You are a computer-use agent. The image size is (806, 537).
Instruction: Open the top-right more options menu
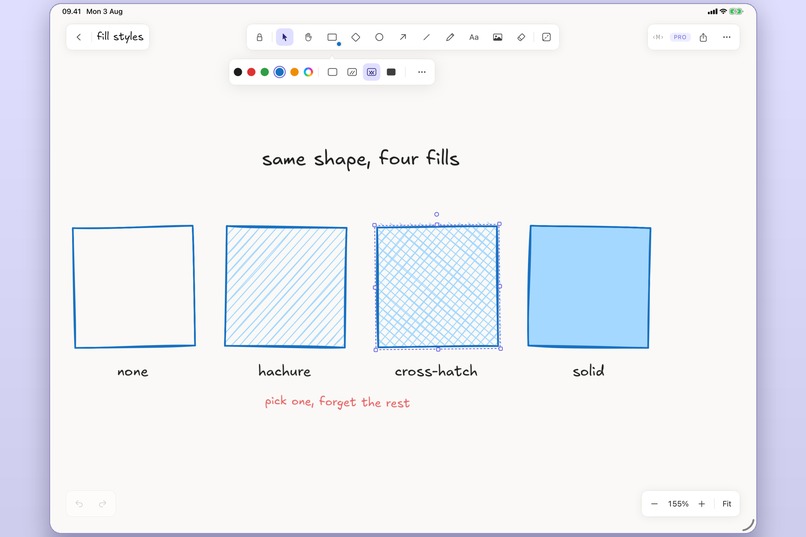(726, 37)
